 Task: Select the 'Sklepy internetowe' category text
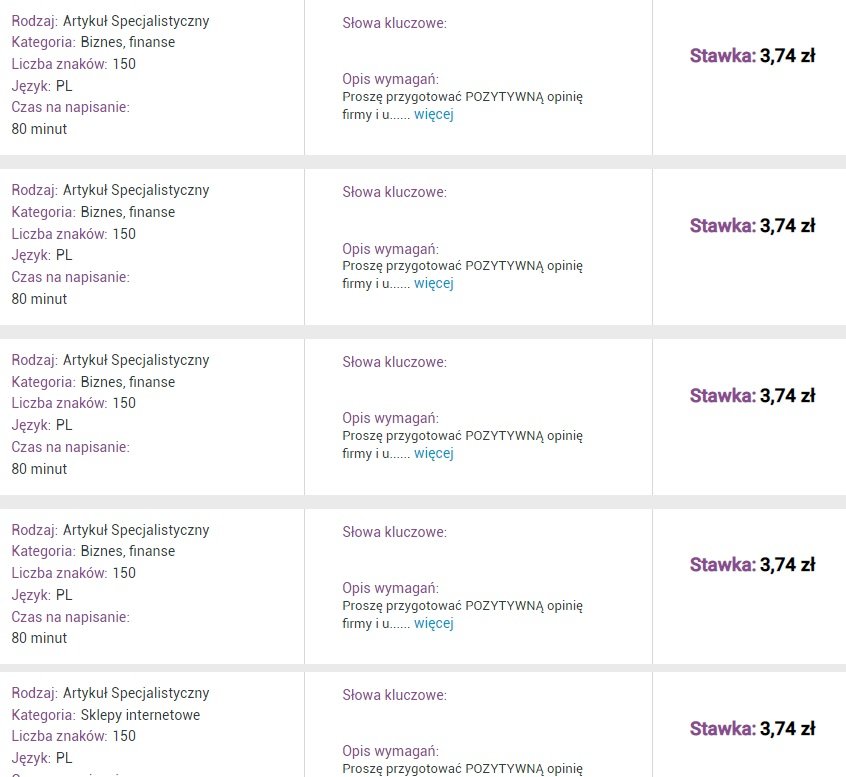pos(140,715)
